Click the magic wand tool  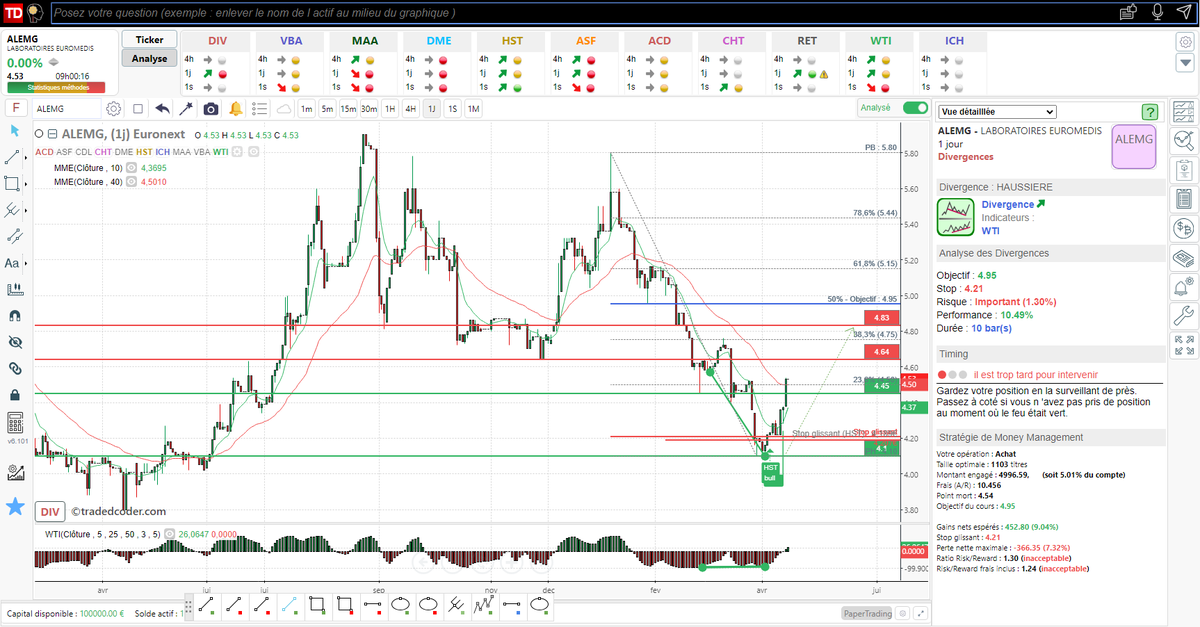186,109
